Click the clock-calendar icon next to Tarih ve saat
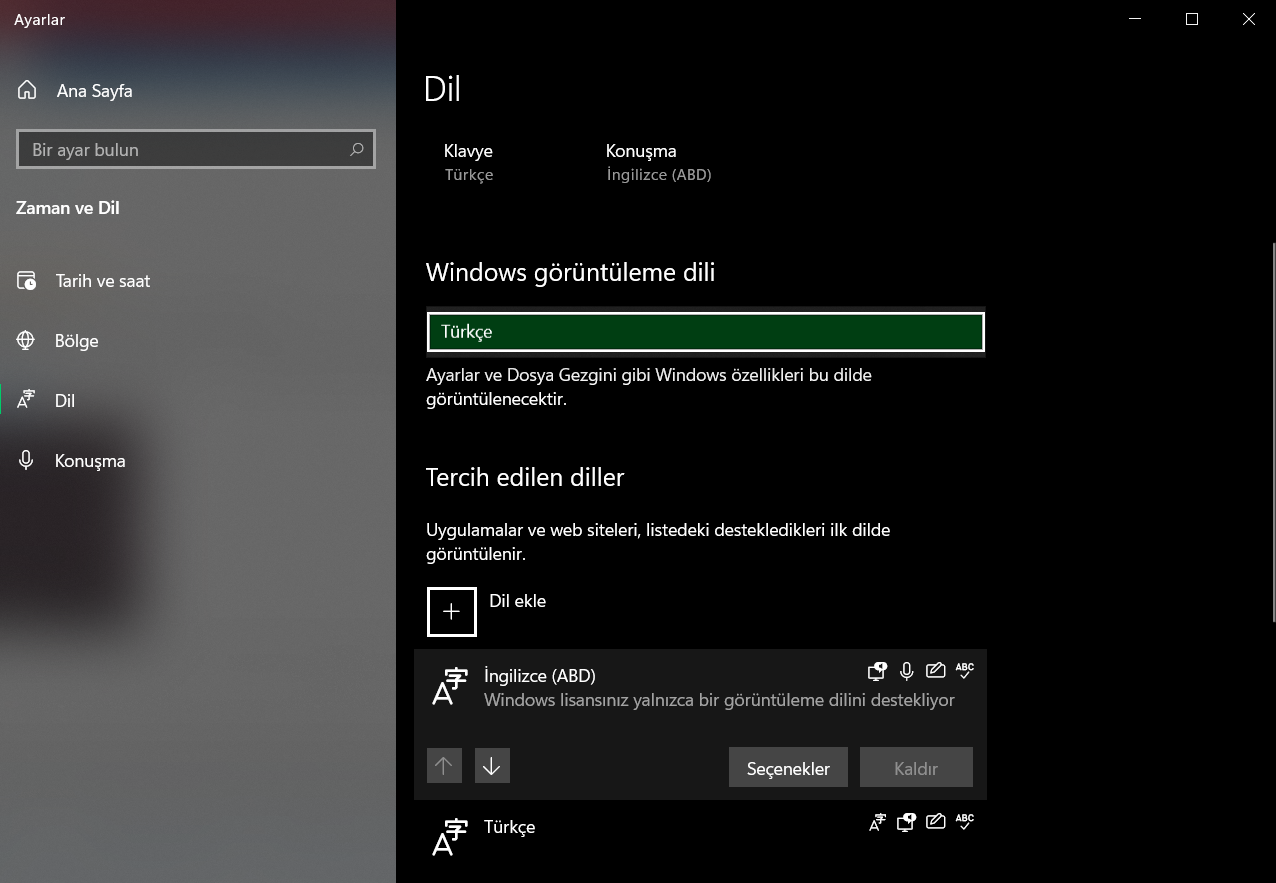Image resolution: width=1276 pixels, height=883 pixels. [27, 281]
